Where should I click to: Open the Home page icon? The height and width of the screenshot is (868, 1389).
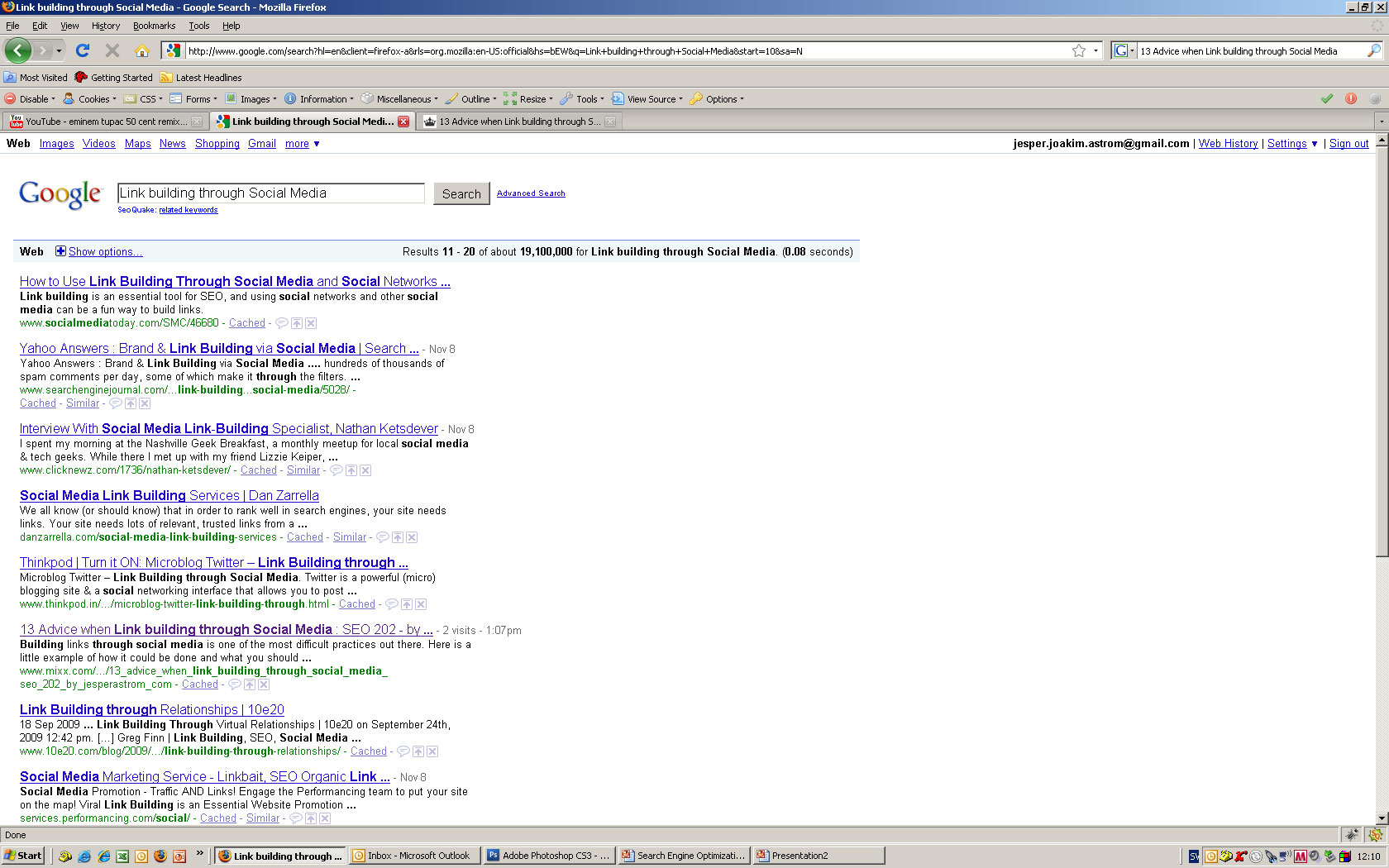142,50
